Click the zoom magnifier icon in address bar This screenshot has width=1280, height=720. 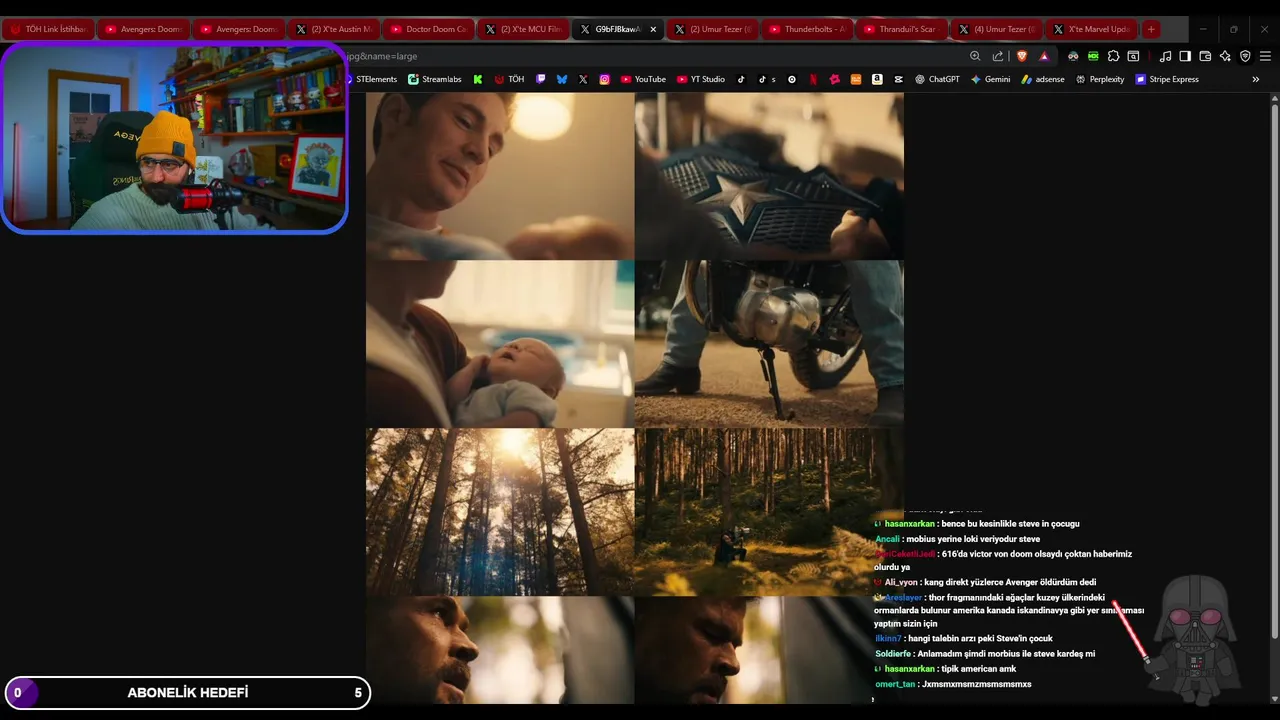click(975, 56)
